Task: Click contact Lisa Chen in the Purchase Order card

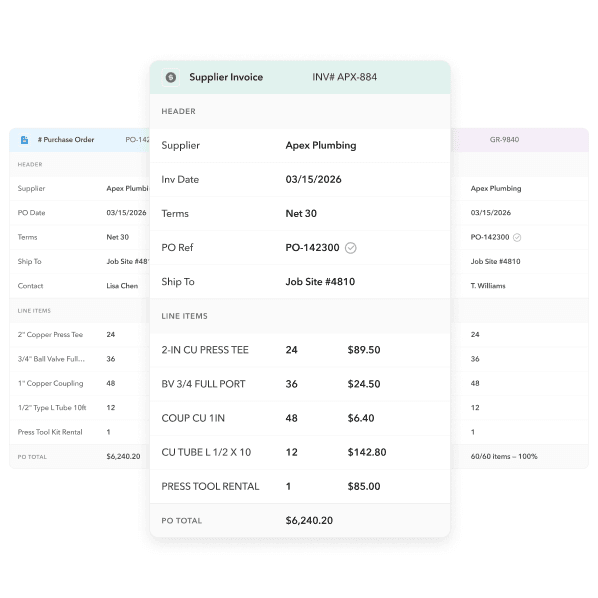Action: coord(122,286)
